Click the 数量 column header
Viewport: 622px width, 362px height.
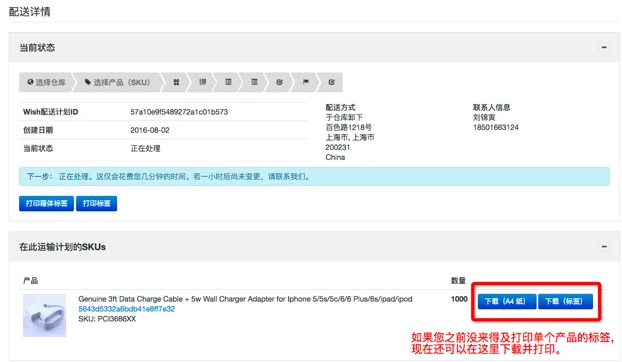pyautogui.click(x=458, y=281)
